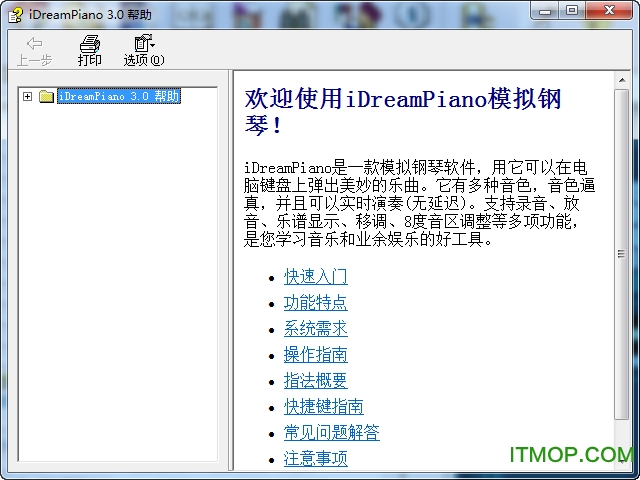Screen dimensions: 640x480
Task: Open the 常见问题解答 link
Action: pos(331,432)
